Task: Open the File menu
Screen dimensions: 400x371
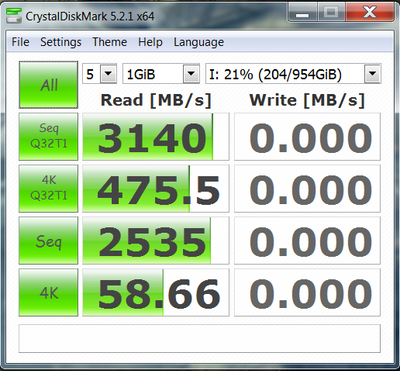Action: click(20, 42)
